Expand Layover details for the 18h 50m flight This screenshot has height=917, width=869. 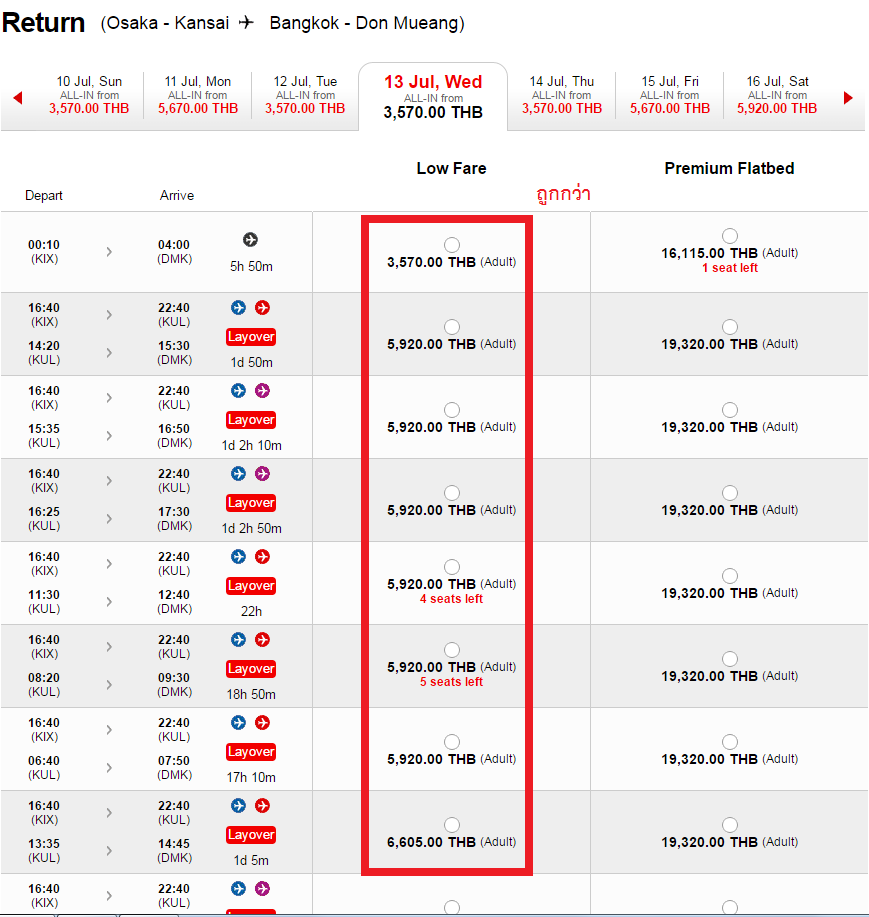coord(250,669)
